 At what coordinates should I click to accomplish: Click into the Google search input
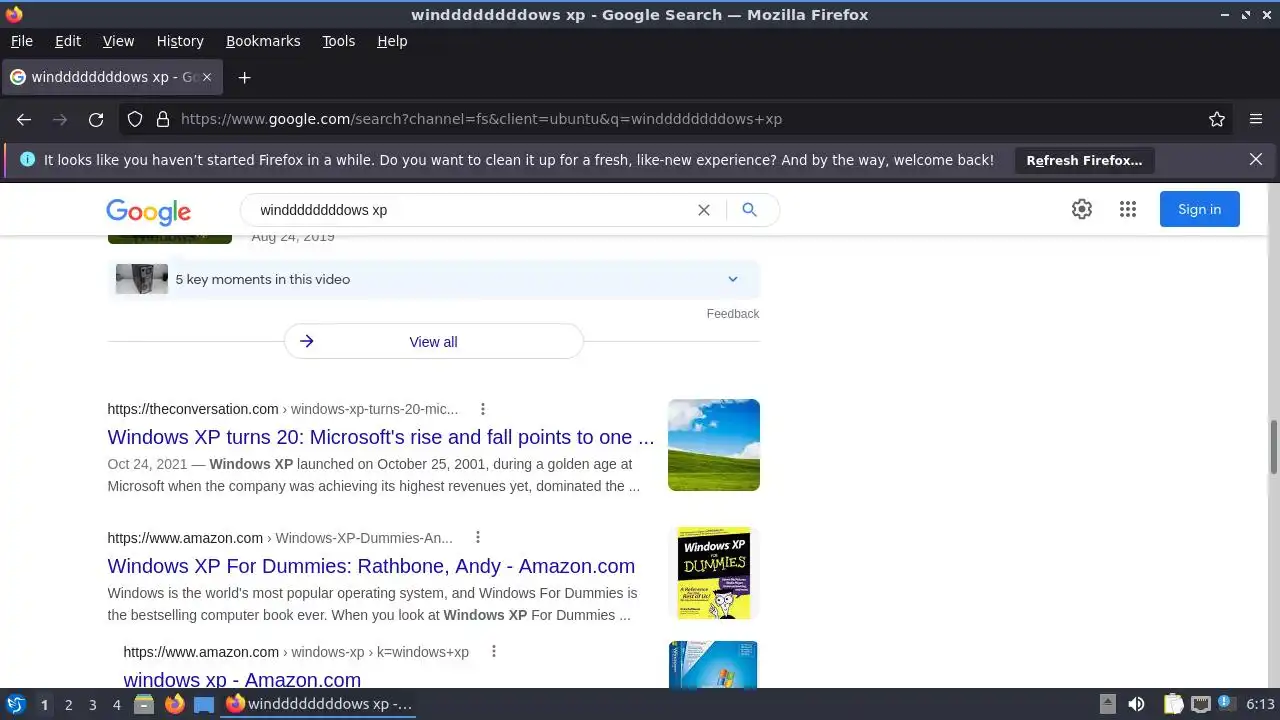coord(470,210)
